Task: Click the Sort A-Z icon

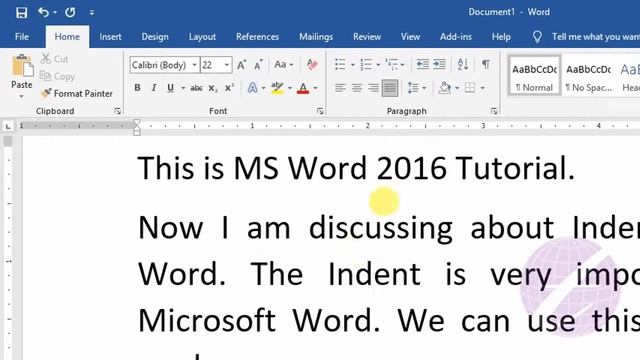Action: (x=463, y=64)
